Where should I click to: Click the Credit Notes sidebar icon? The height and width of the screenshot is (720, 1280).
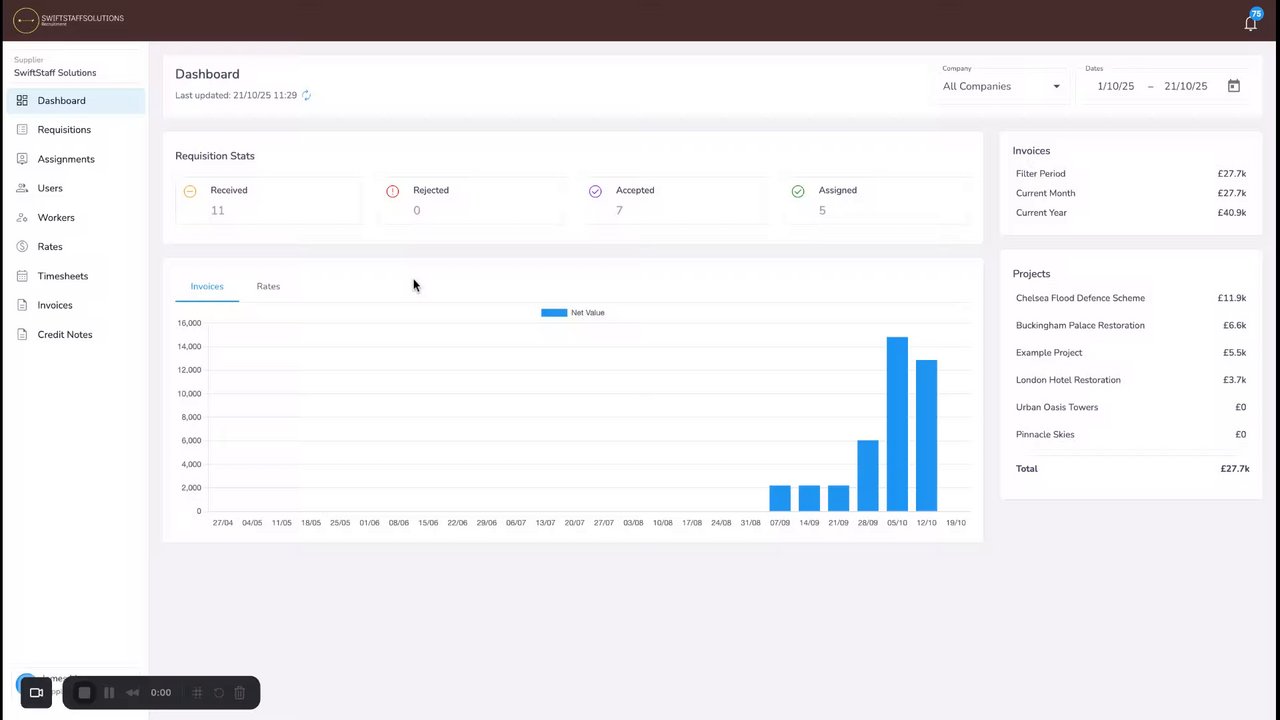coord(22,334)
